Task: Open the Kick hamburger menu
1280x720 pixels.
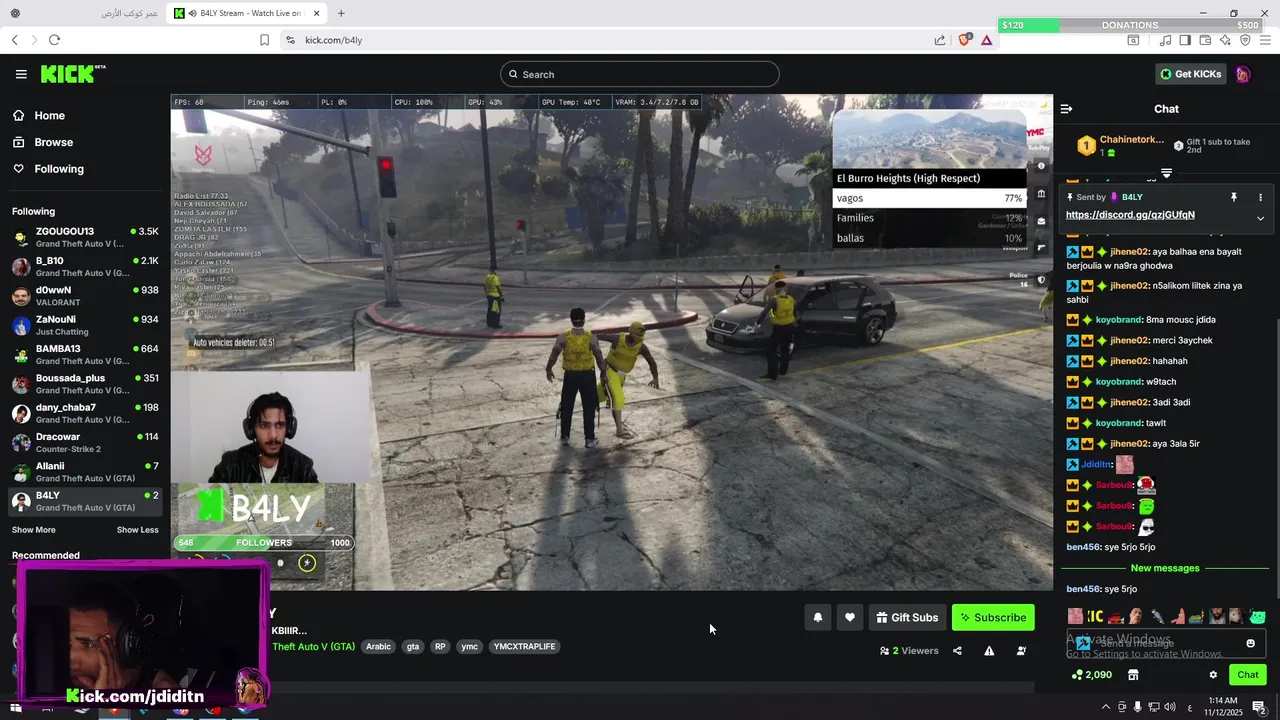Action: (21, 74)
